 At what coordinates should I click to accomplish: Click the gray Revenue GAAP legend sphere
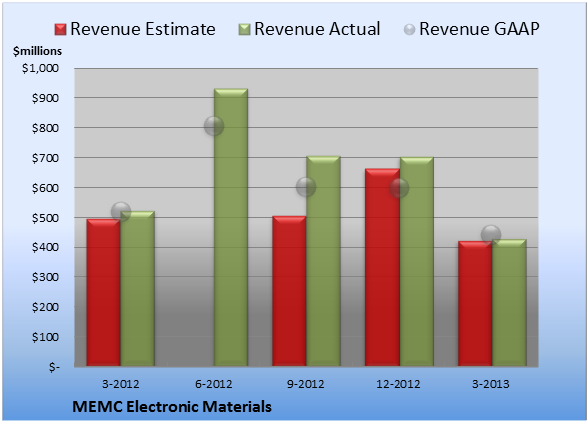[x=410, y=30]
